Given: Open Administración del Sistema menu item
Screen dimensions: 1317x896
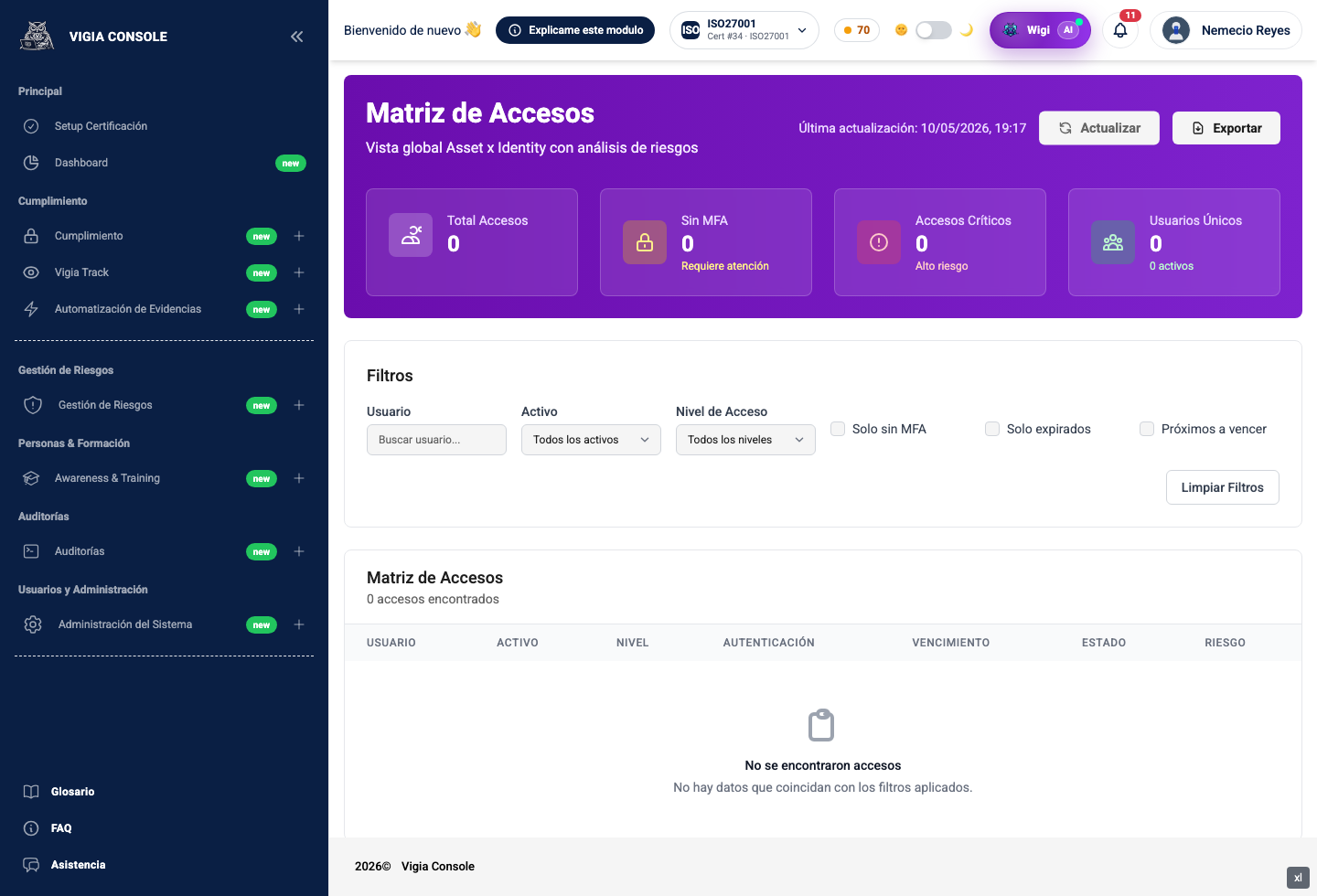Looking at the screenshot, I should 164,624.
